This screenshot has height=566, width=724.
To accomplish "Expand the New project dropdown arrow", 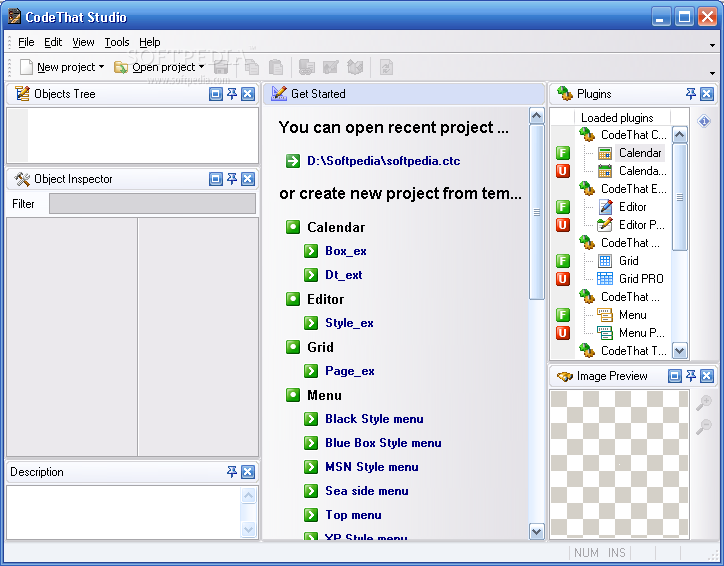I will (x=101, y=67).
